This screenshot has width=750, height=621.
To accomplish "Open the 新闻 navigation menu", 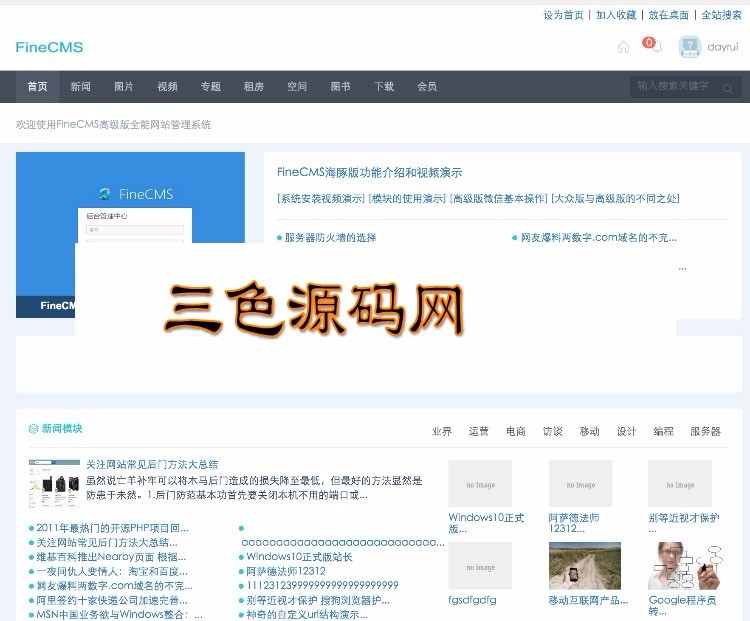I will click(x=80, y=87).
